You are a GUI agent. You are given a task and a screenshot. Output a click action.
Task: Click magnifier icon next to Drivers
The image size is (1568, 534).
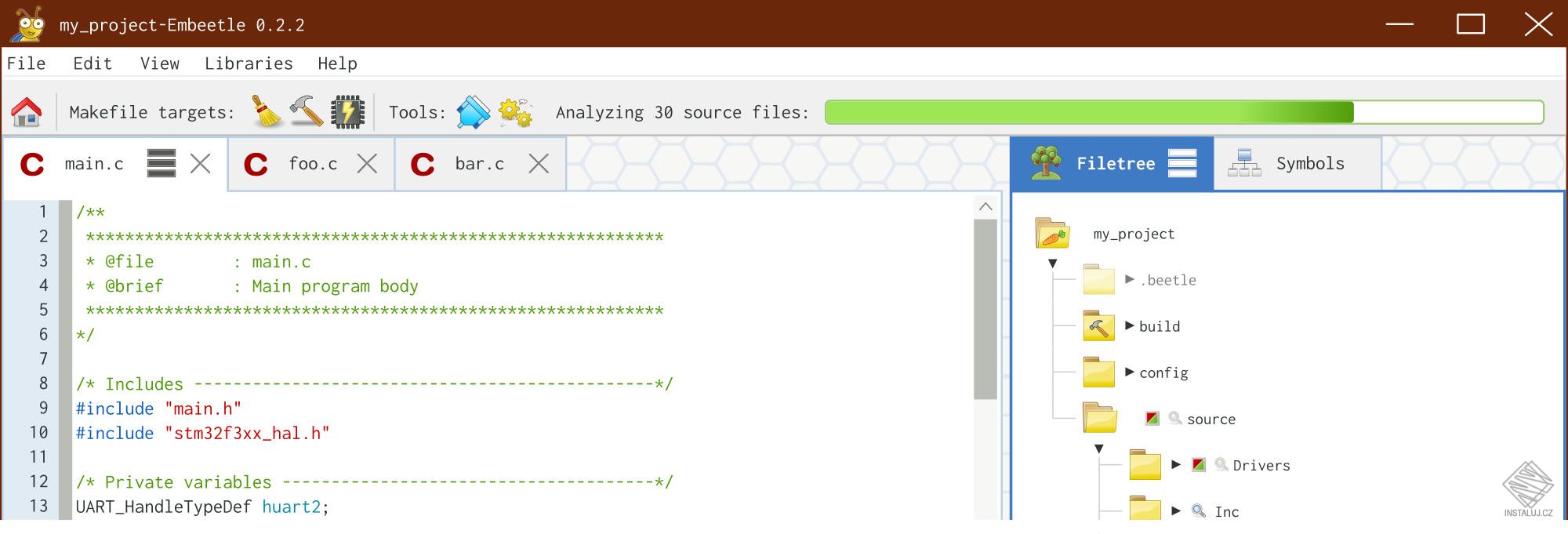(1221, 464)
